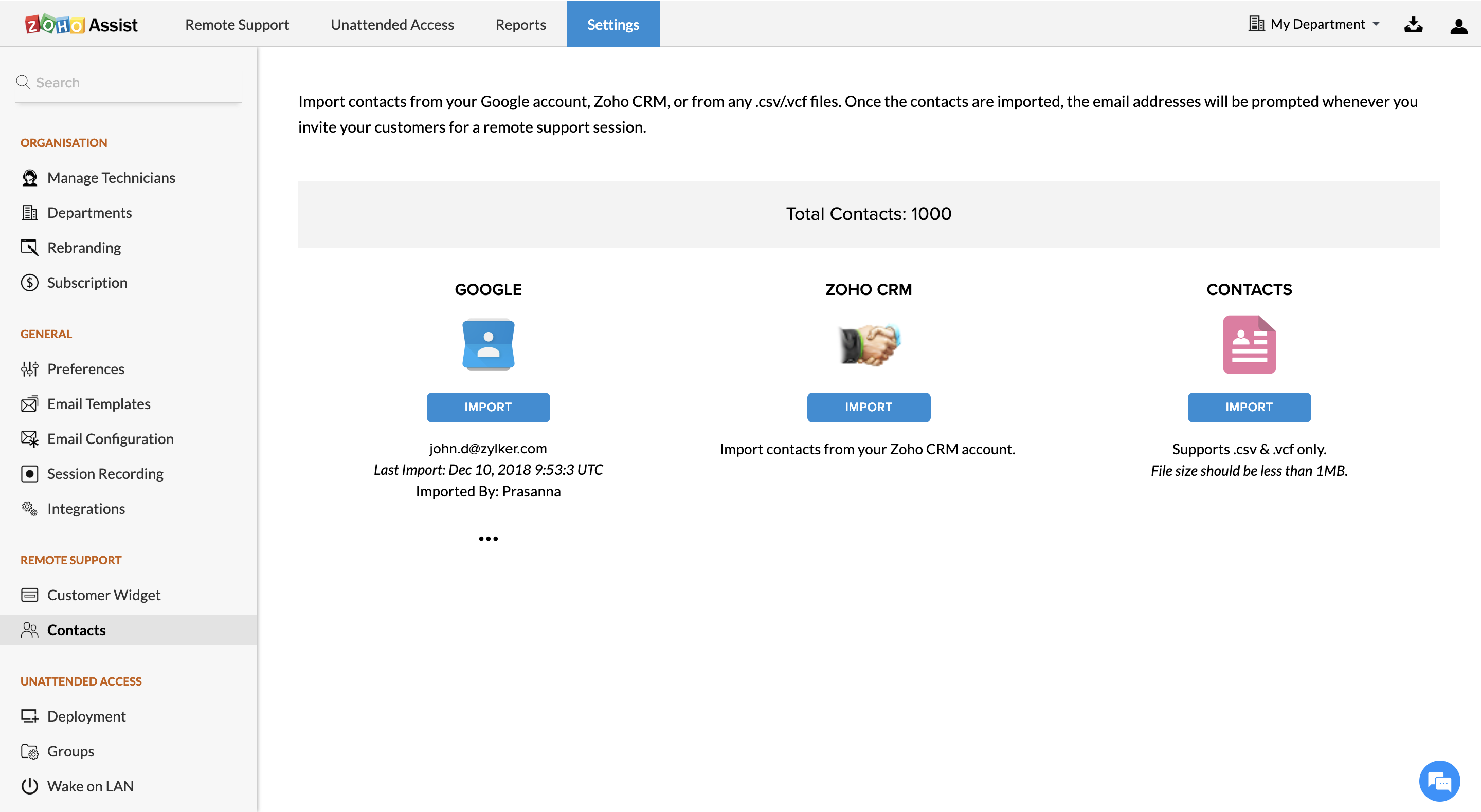Image resolution: width=1481 pixels, height=812 pixels.
Task: Import contacts from Google account
Action: 487,407
